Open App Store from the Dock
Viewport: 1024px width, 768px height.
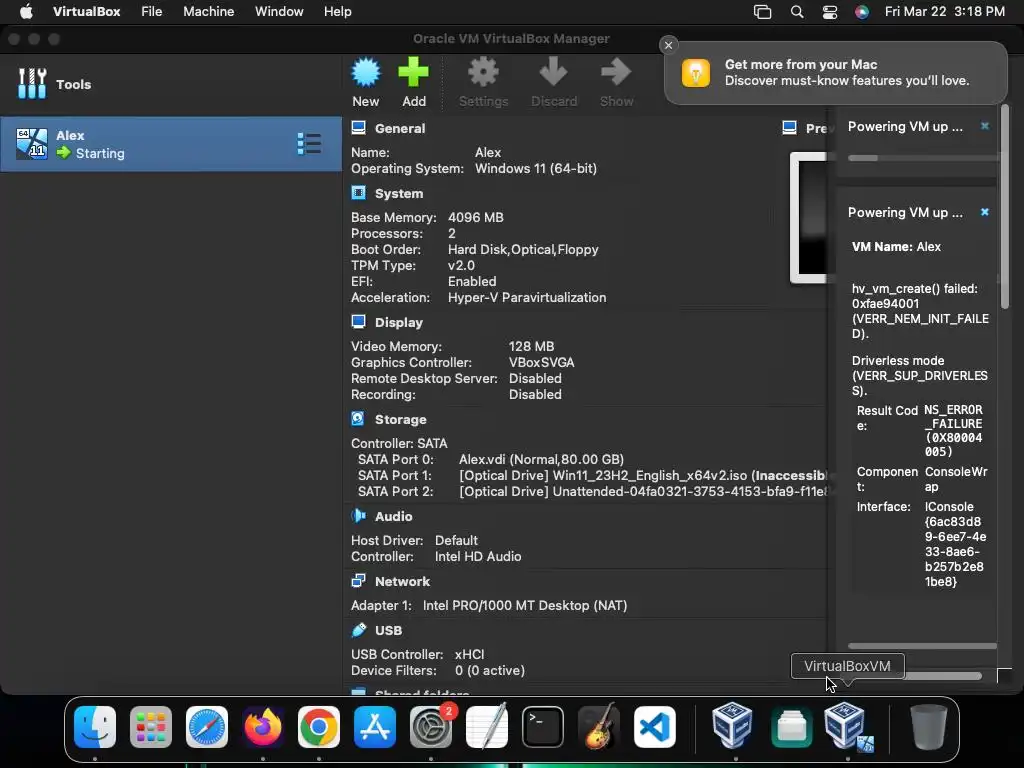(375, 727)
